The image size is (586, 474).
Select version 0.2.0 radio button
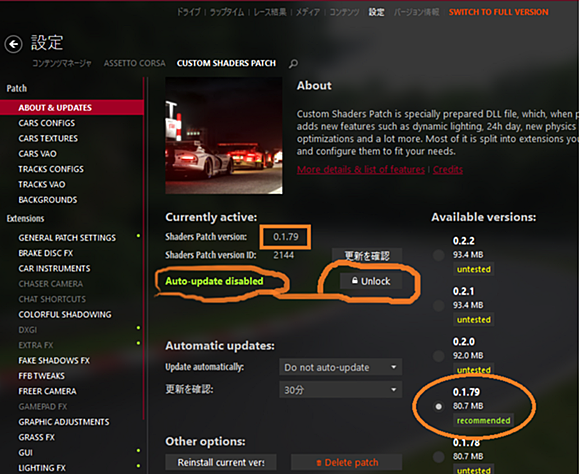pyautogui.click(x=438, y=356)
